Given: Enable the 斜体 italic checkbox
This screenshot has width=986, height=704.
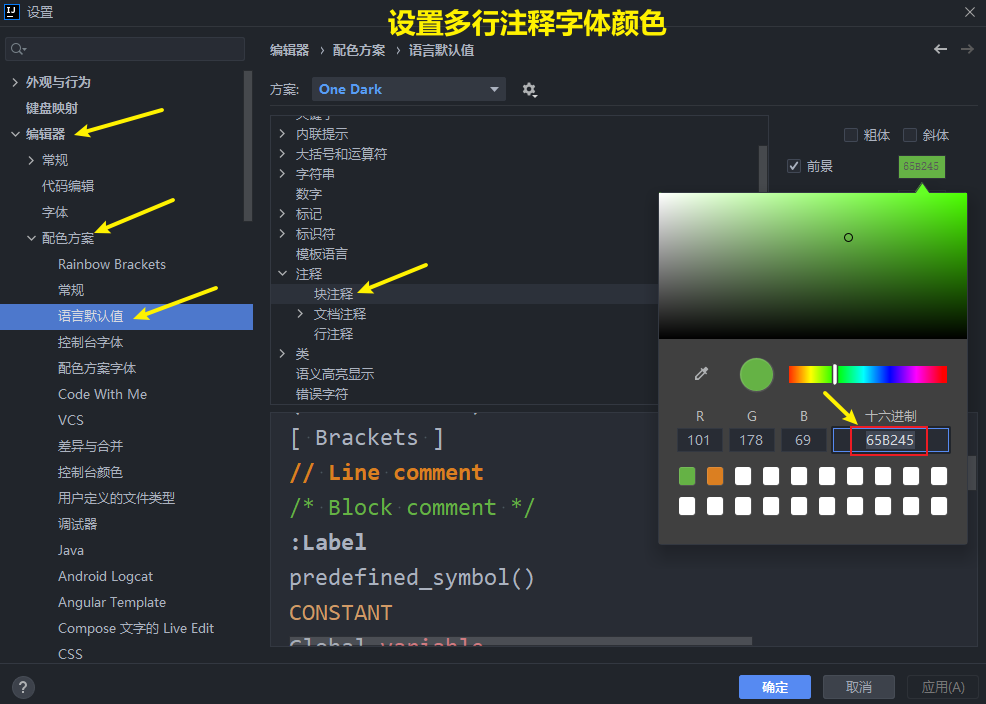Looking at the screenshot, I should [910, 135].
